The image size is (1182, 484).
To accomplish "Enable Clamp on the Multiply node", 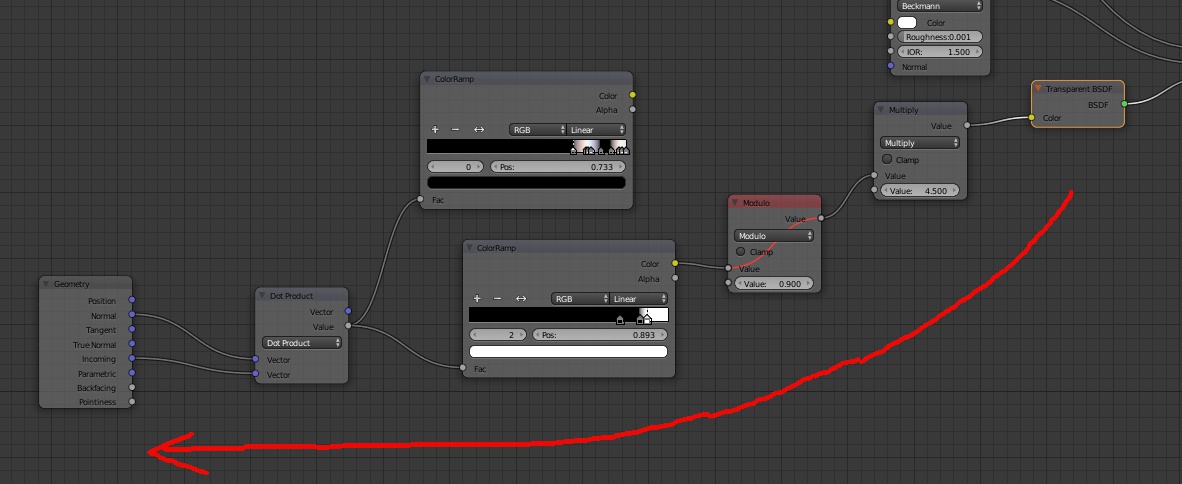I will tap(887, 159).
